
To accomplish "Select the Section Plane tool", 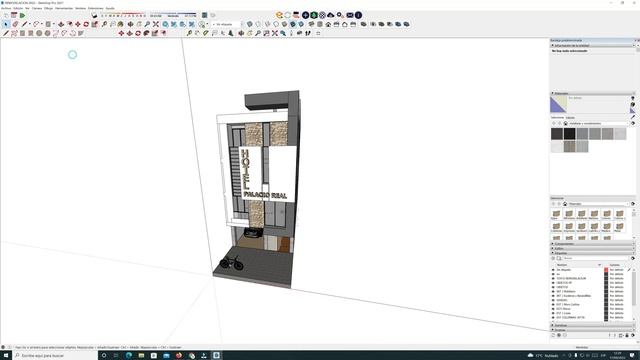I will [x=318, y=33].
